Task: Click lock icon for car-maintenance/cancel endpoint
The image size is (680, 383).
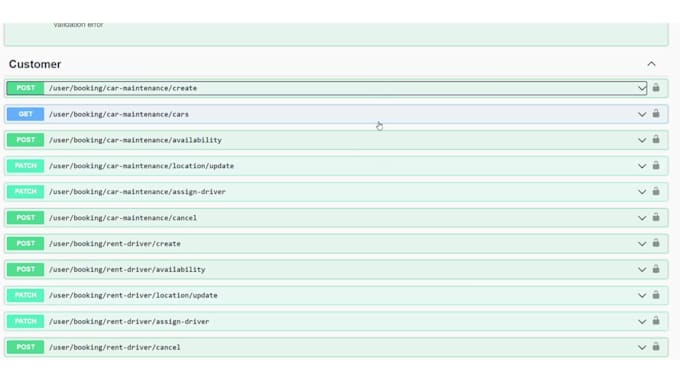Action: (656, 217)
